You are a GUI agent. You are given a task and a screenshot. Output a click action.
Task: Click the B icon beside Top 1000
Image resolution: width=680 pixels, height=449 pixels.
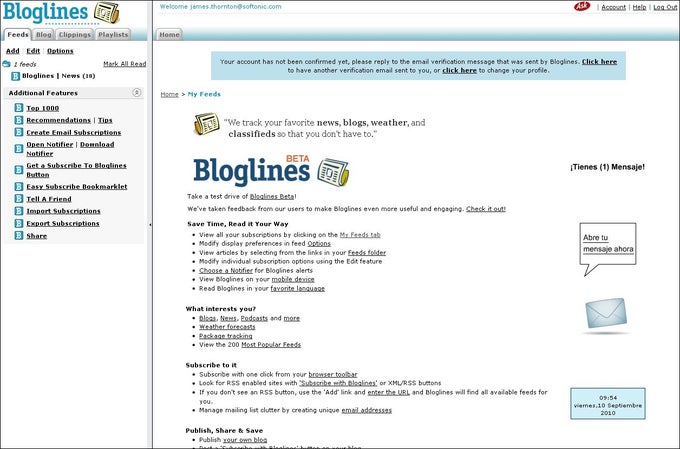tap(19, 108)
